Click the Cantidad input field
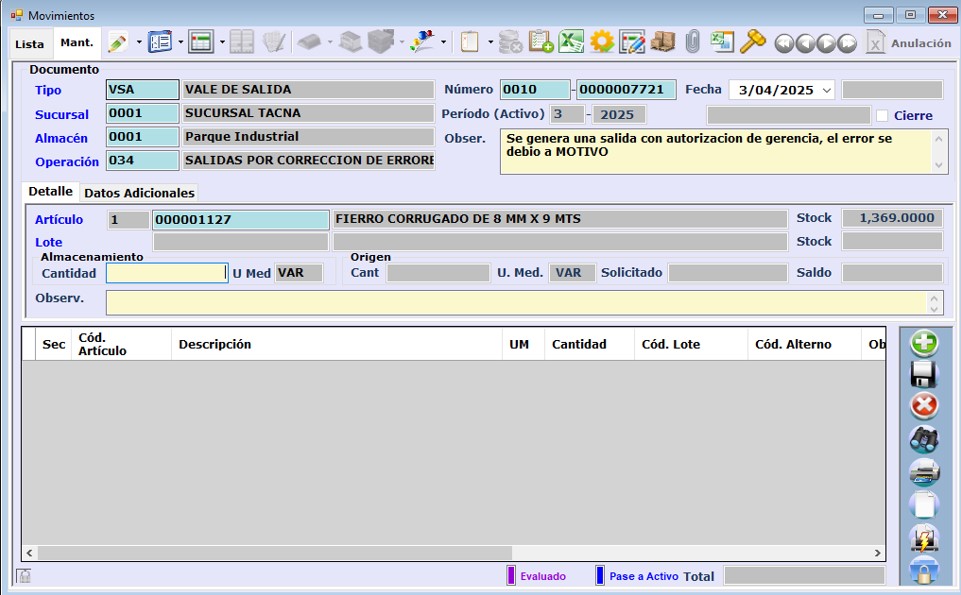The image size is (961, 595). (167, 273)
